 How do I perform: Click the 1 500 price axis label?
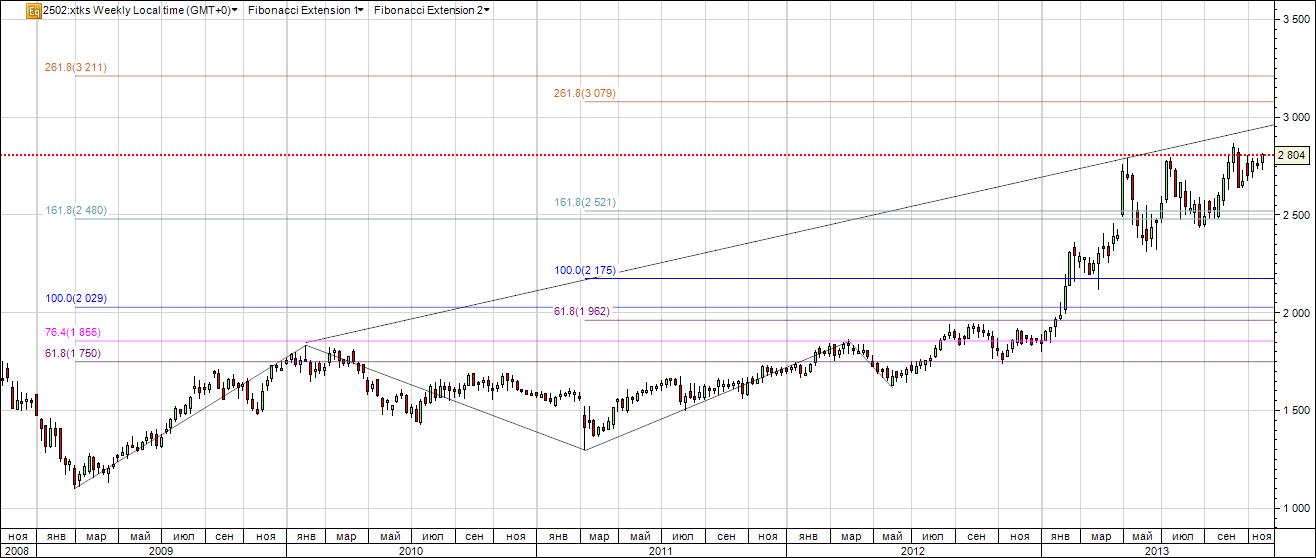1295,410
